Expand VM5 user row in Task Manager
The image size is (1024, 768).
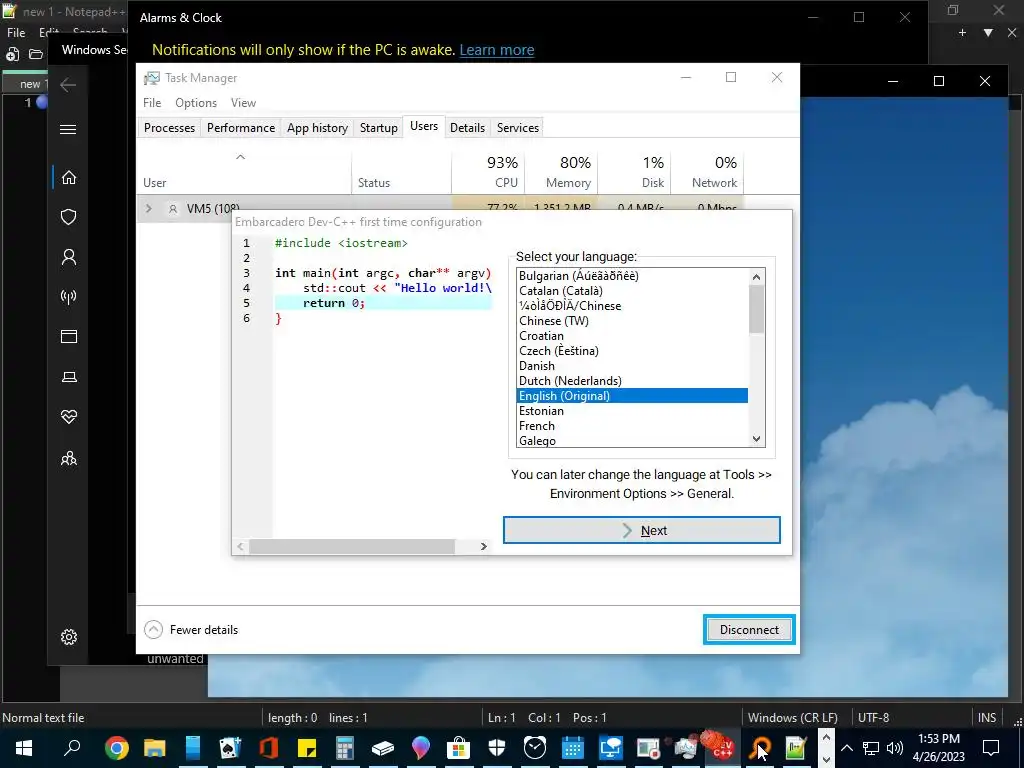tap(149, 208)
